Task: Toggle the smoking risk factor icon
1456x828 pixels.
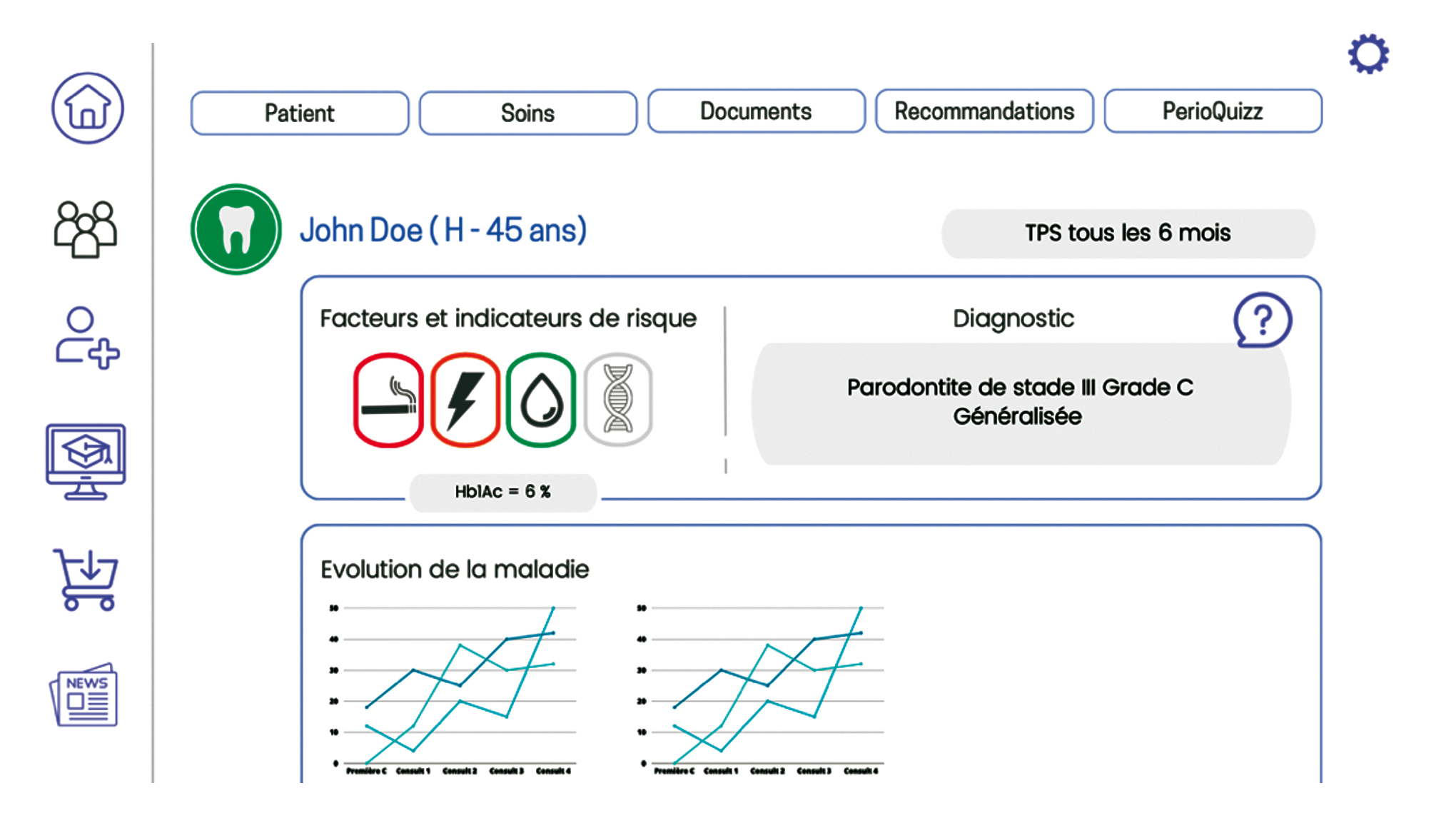Action: pos(388,400)
